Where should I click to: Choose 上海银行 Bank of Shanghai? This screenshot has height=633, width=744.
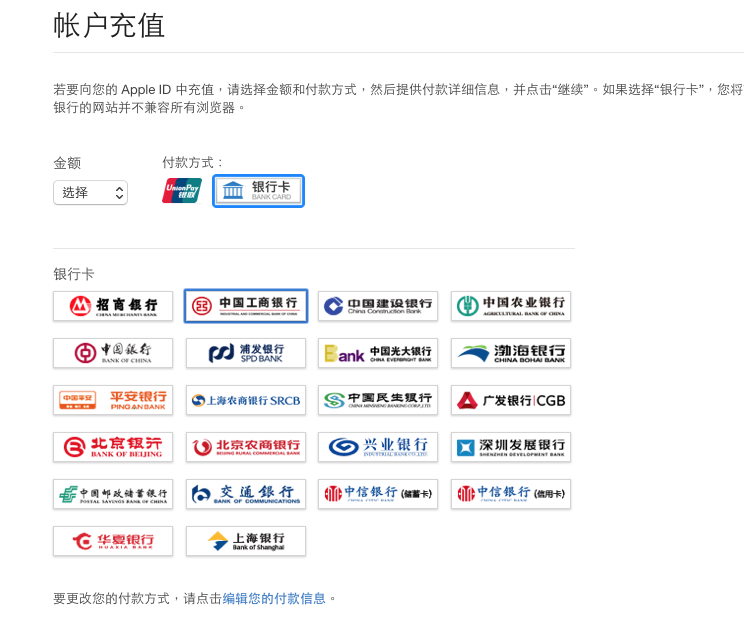click(246, 541)
